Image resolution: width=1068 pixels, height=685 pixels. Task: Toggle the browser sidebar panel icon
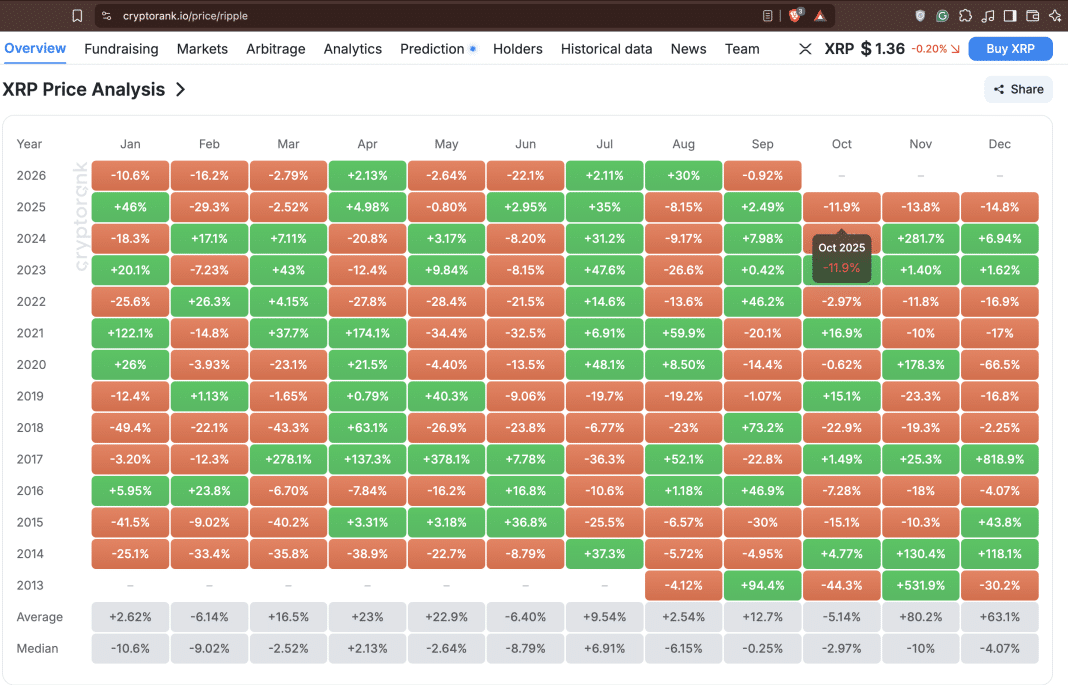pyautogui.click(x=1010, y=16)
